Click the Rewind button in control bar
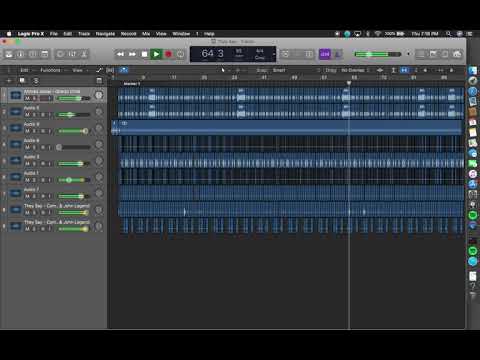The height and width of the screenshot is (360, 480). (x=120, y=54)
